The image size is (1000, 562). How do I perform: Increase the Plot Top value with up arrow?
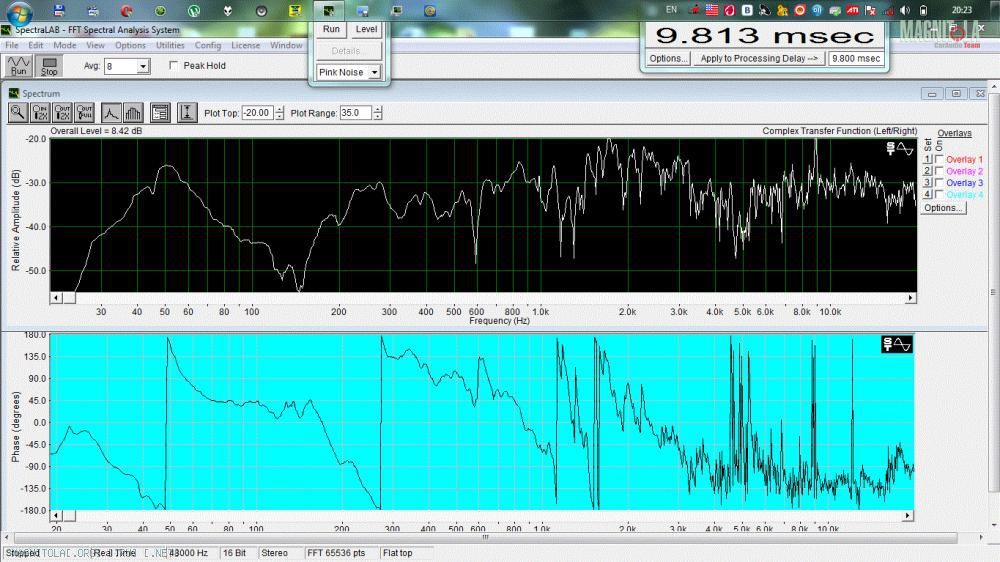279,110
